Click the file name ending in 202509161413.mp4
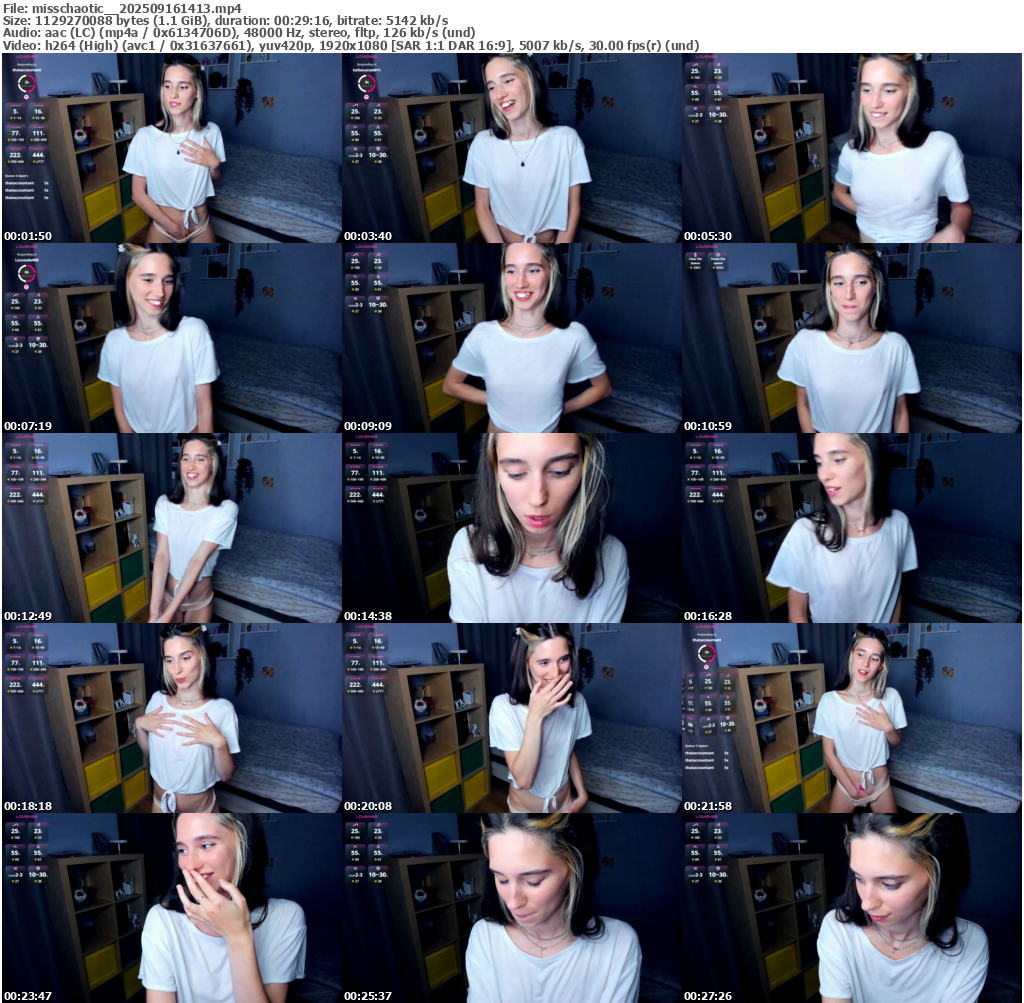Image resolution: width=1024 pixels, height=1003 pixels. point(136,8)
